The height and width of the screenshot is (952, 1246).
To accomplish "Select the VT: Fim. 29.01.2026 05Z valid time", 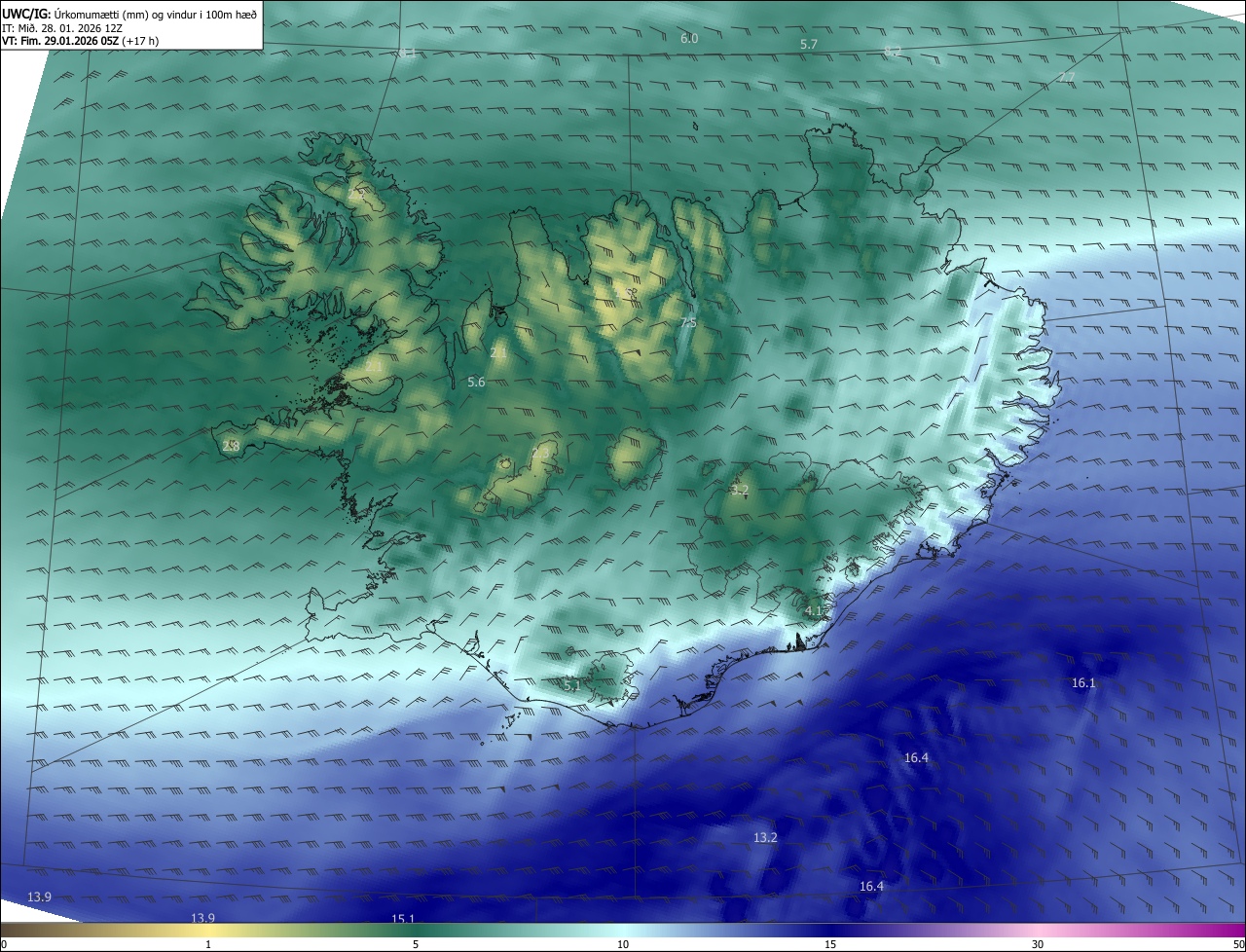I will [80, 40].
